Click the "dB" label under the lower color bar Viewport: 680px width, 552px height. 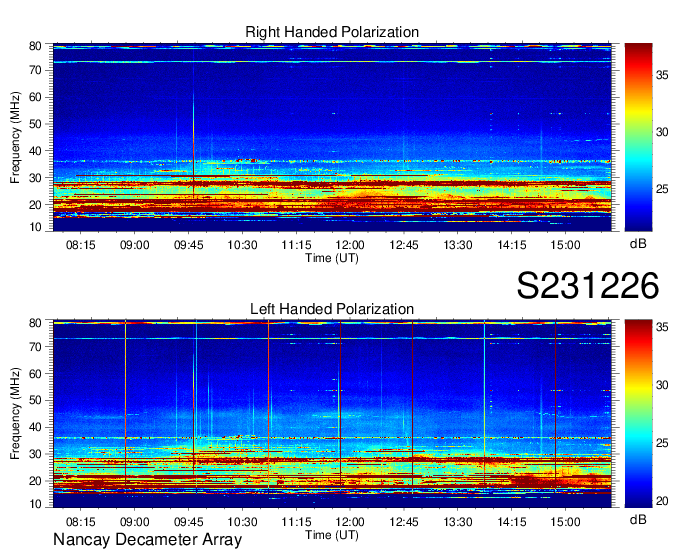(638, 520)
